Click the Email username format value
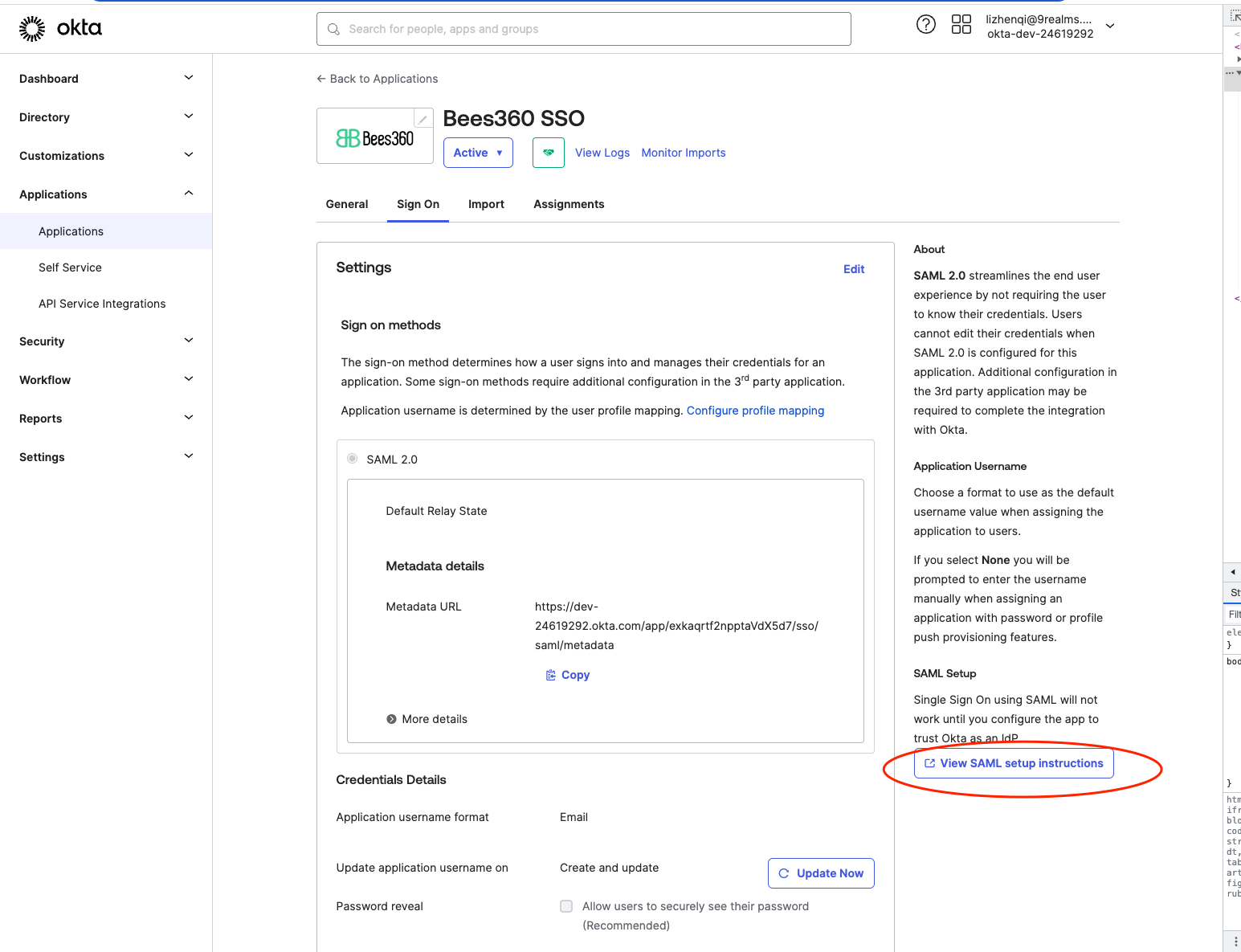The width and height of the screenshot is (1241, 952). [x=574, y=817]
